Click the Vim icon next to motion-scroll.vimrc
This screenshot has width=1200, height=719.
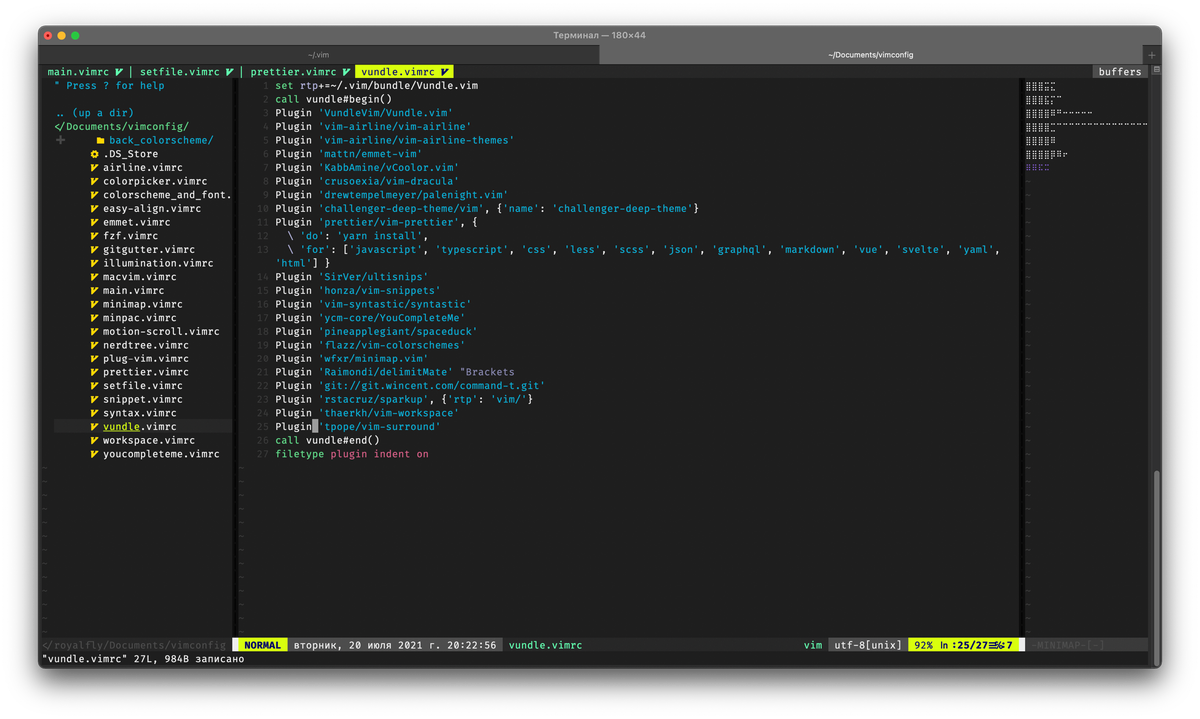(95, 331)
